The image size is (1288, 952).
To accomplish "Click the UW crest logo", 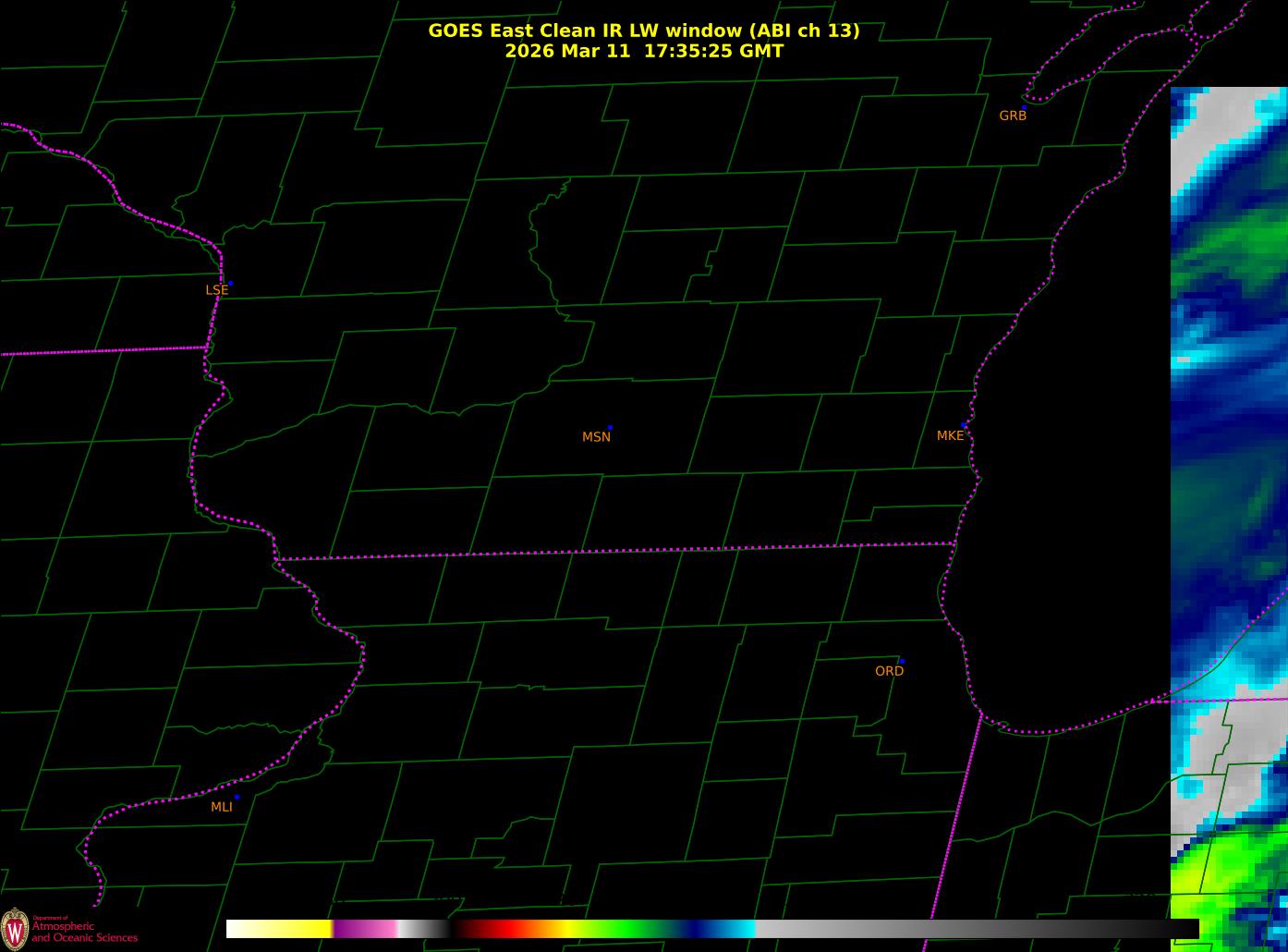I will coord(15,927).
